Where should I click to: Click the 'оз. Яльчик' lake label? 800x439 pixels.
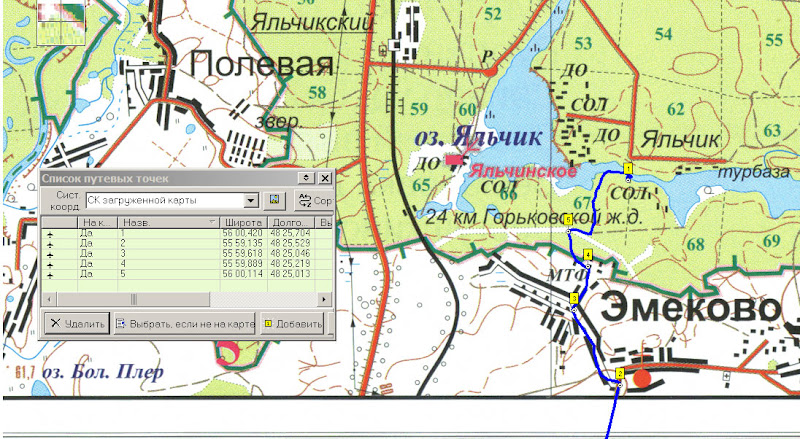point(478,137)
